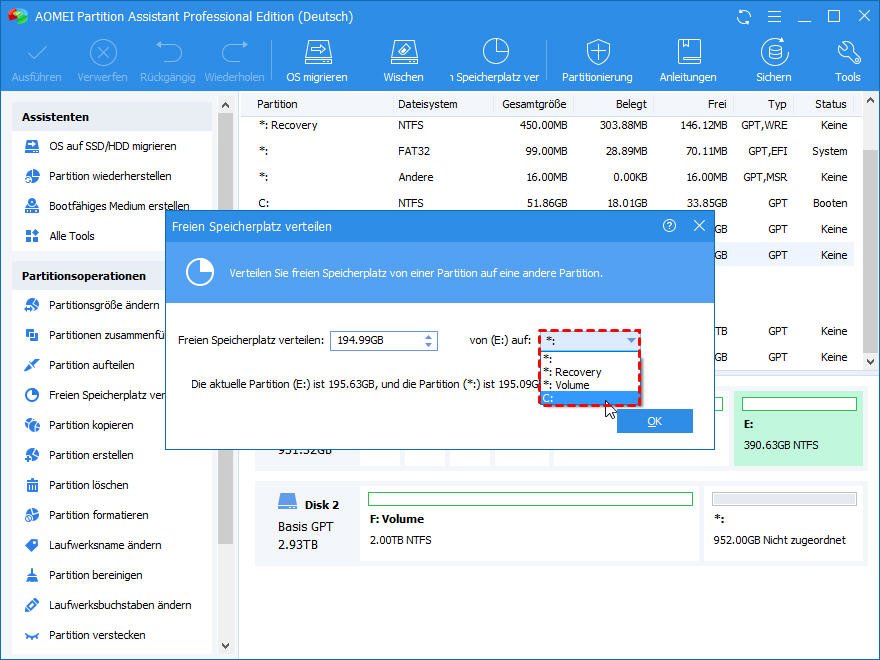Image resolution: width=880 pixels, height=660 pixels.
Task: Select the first *: dropdown entry
Action: 589,359
